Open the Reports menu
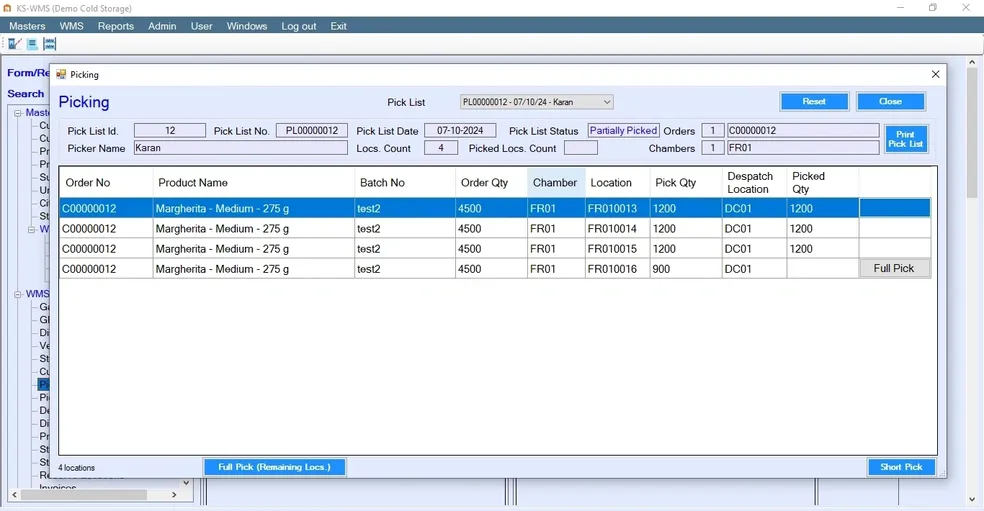This screenshot has height=511, width=984. pos(115,26)
